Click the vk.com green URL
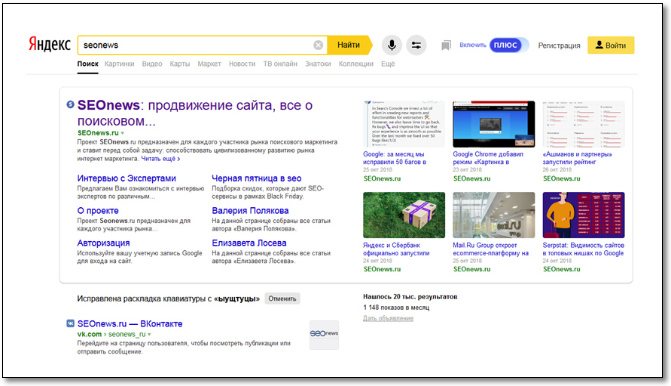 [x=89, y=334]
